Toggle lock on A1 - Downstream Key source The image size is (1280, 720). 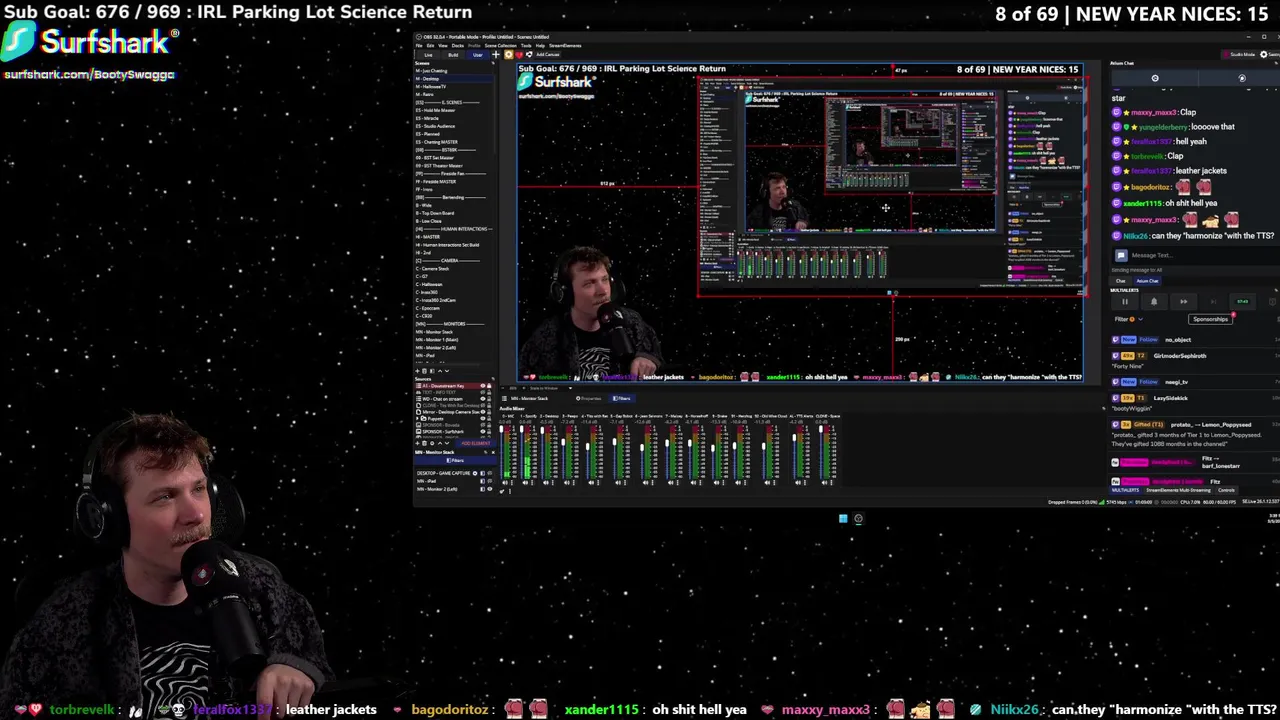tap(489, 386)
